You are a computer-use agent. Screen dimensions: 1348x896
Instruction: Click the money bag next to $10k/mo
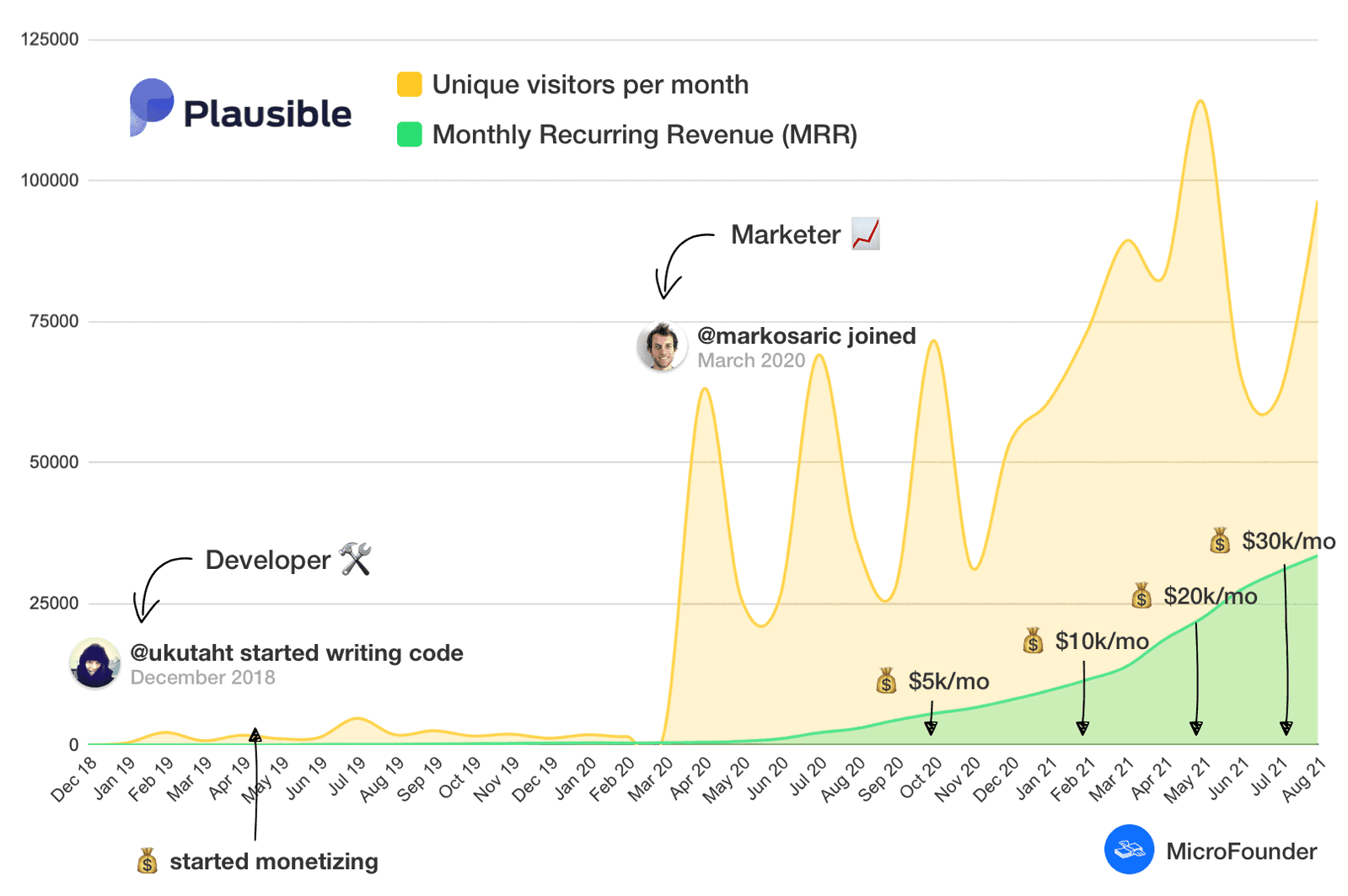pyautogui.click(x=1033, y=641)
